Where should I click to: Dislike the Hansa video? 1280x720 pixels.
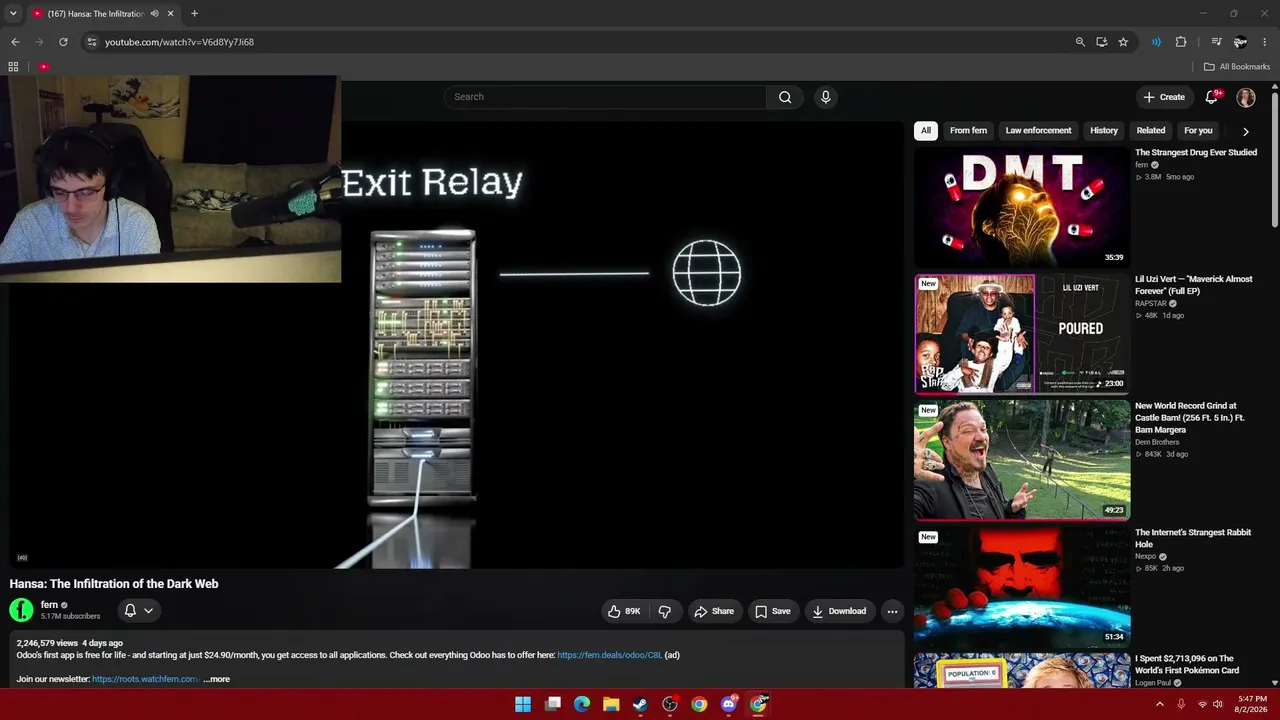tap(664, 611)
